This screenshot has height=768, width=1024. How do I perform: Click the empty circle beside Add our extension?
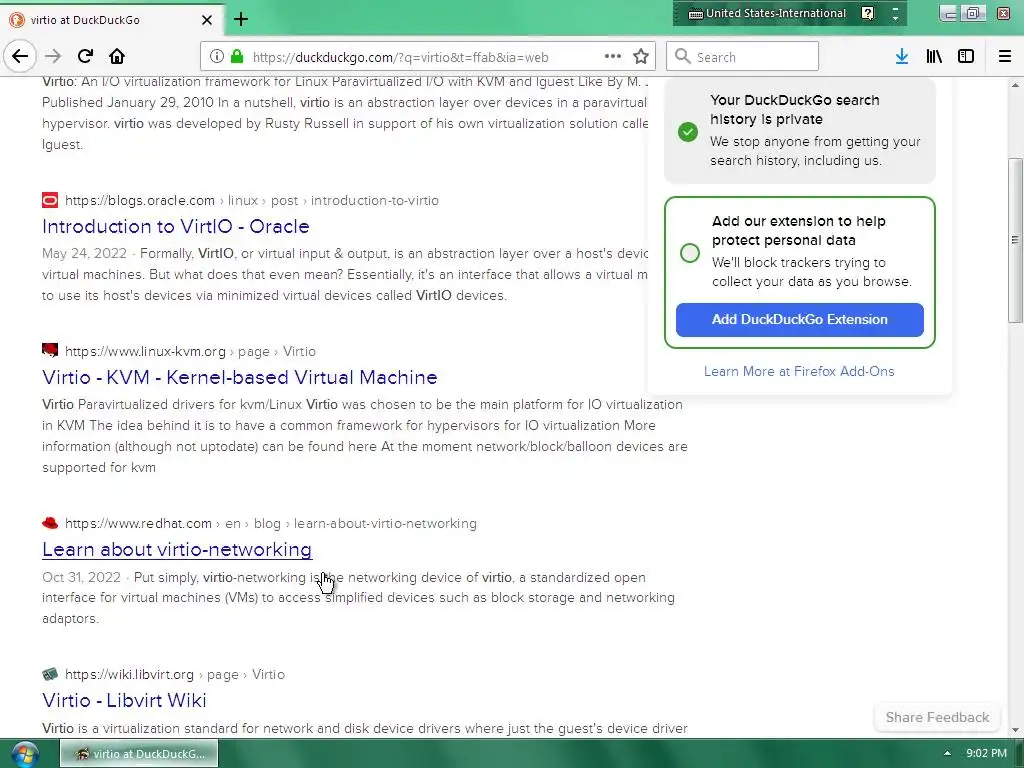coord(690,253)
